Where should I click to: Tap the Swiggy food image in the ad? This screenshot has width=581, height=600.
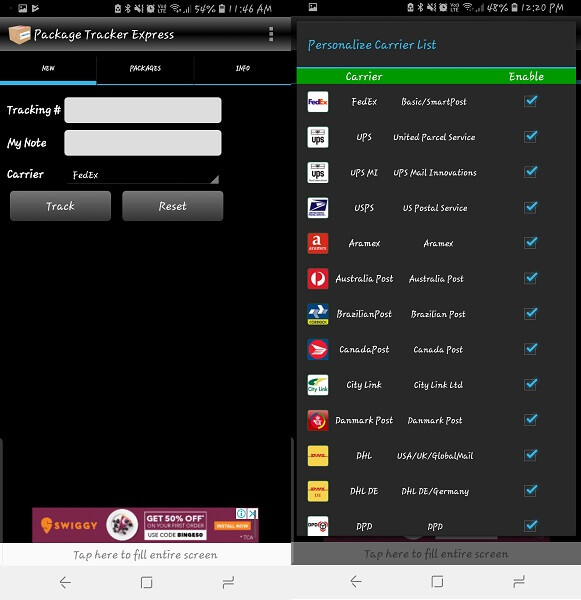(122, 525)
